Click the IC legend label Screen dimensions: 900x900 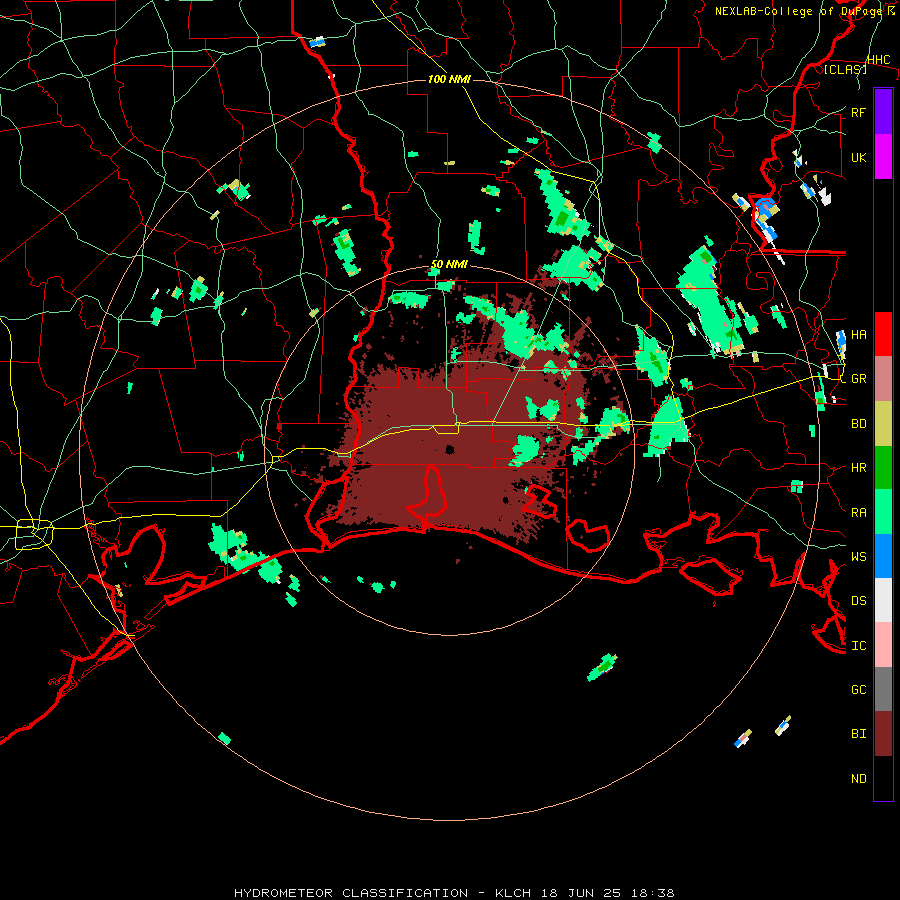(x=858, y=646)
